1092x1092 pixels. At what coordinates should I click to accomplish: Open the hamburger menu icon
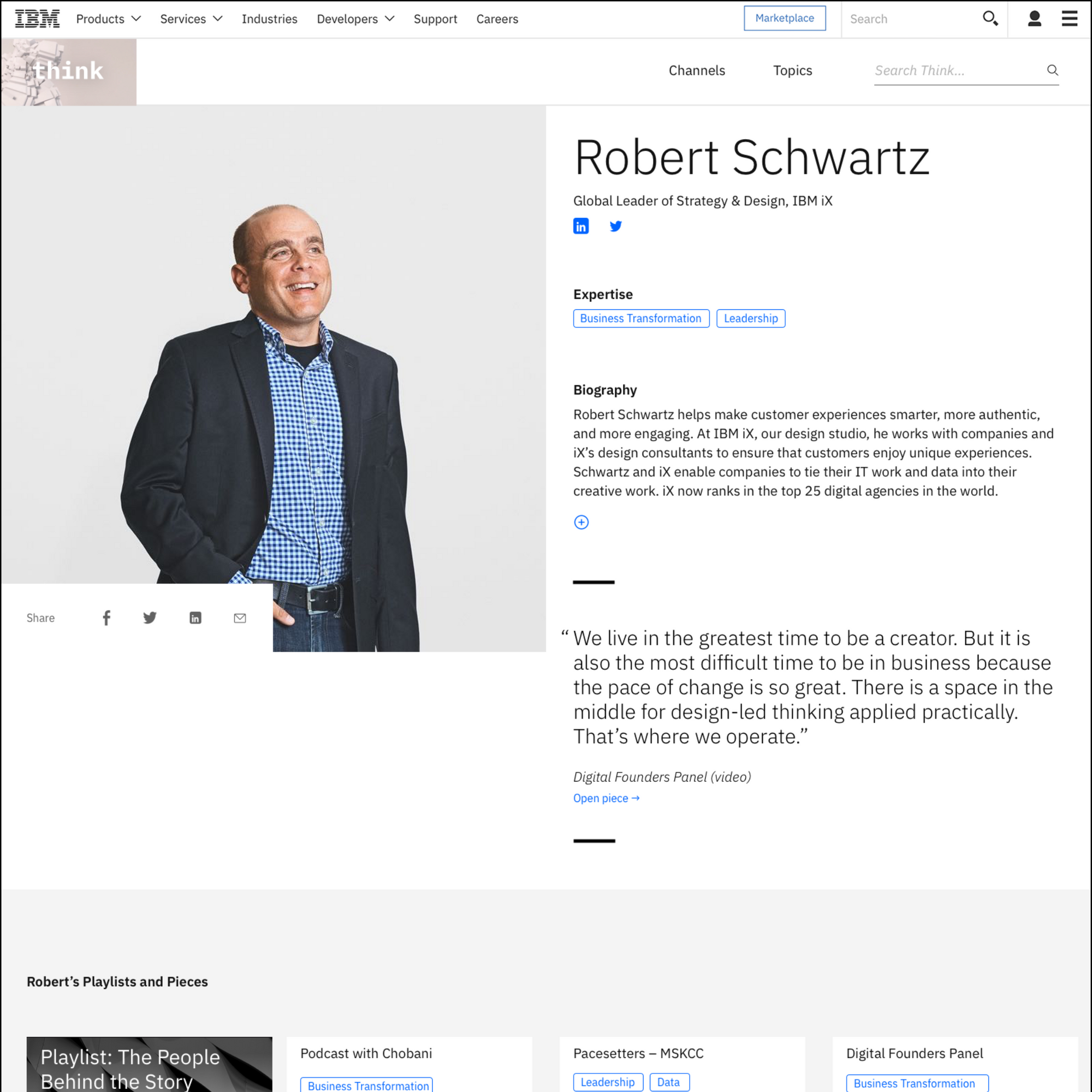[x=1070, y=19]
